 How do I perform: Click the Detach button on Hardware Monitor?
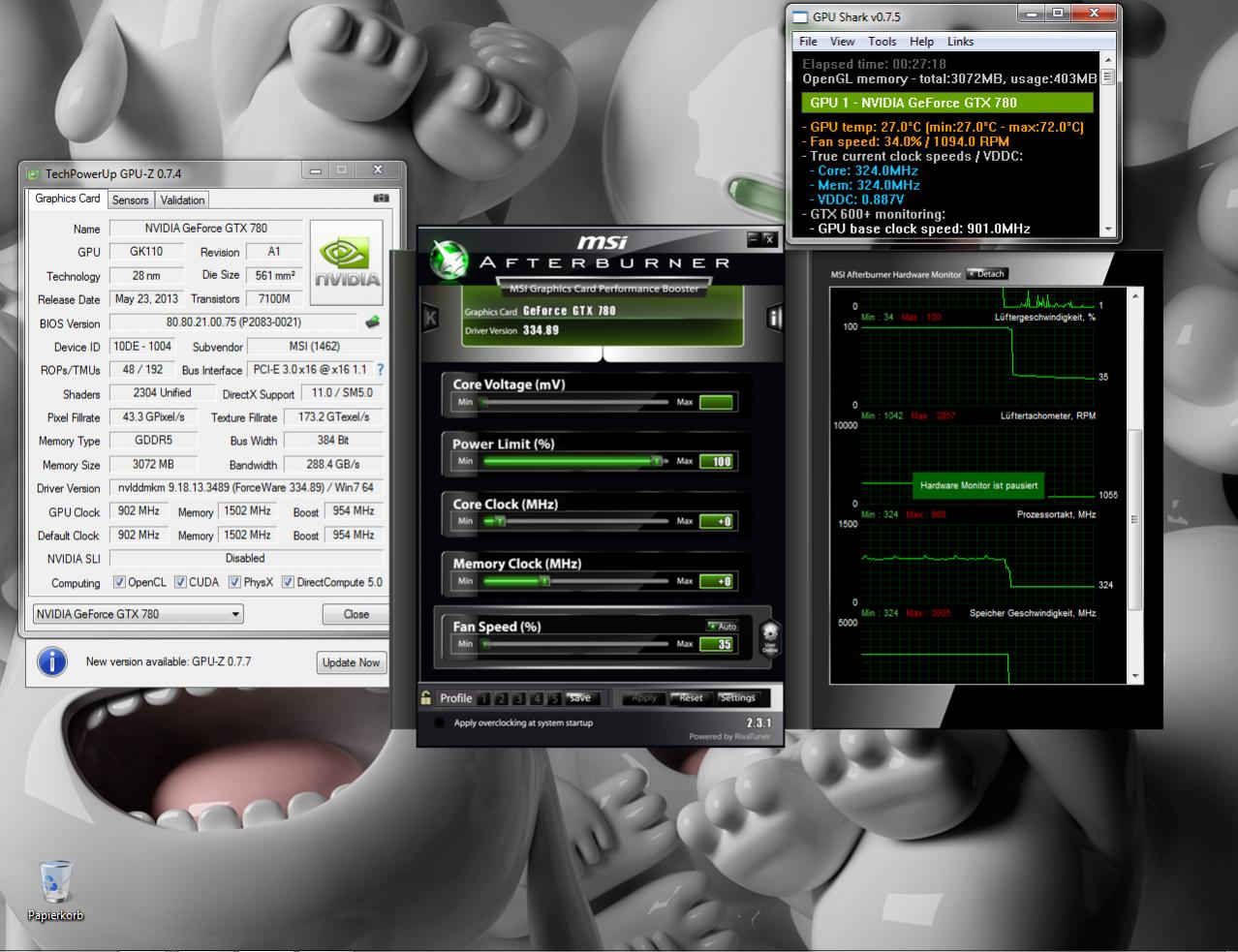point(987,274)
